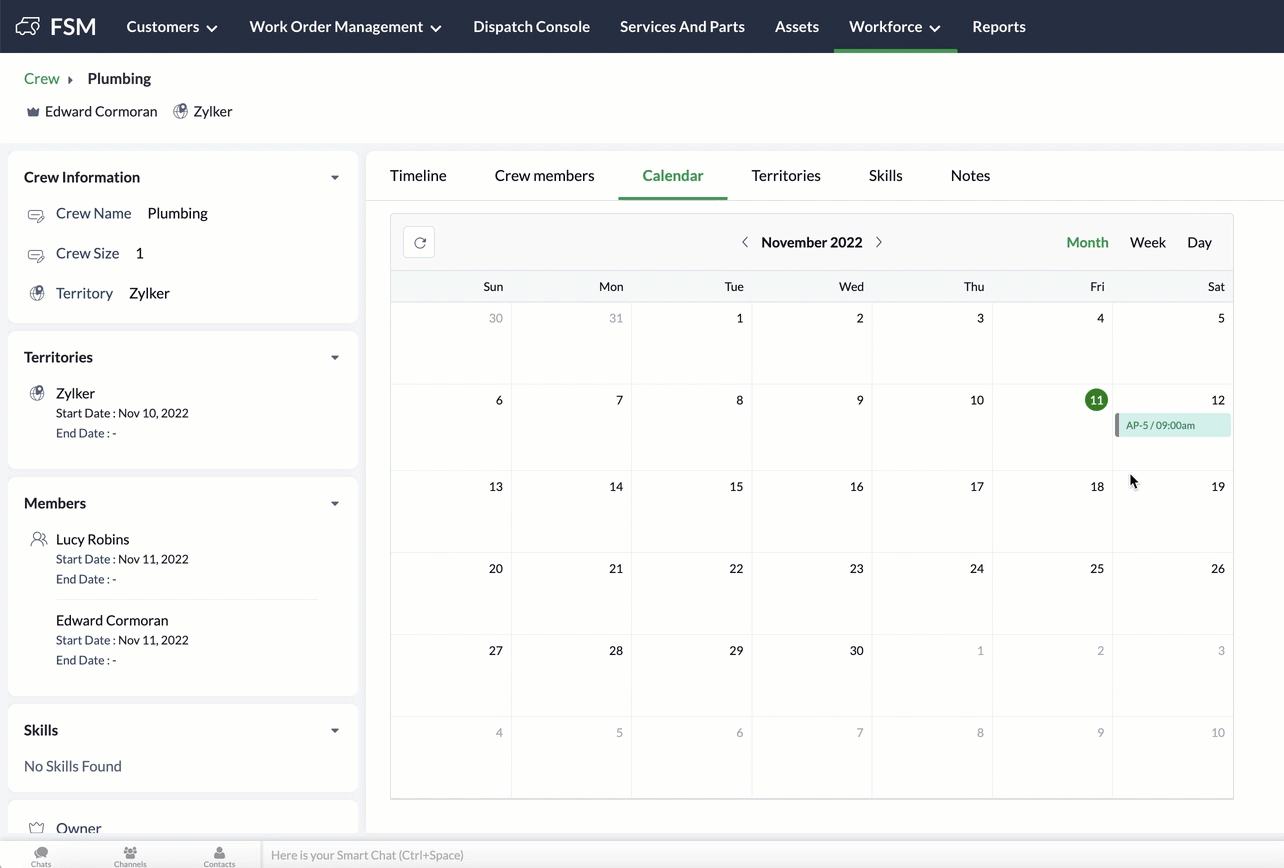Click the Zylker territory globe icon in header

point(181,112)
